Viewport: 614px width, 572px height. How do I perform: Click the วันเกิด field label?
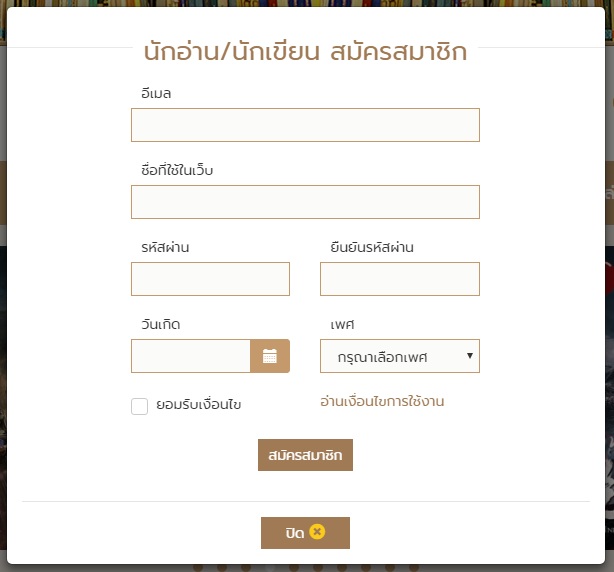pos(161,324)
